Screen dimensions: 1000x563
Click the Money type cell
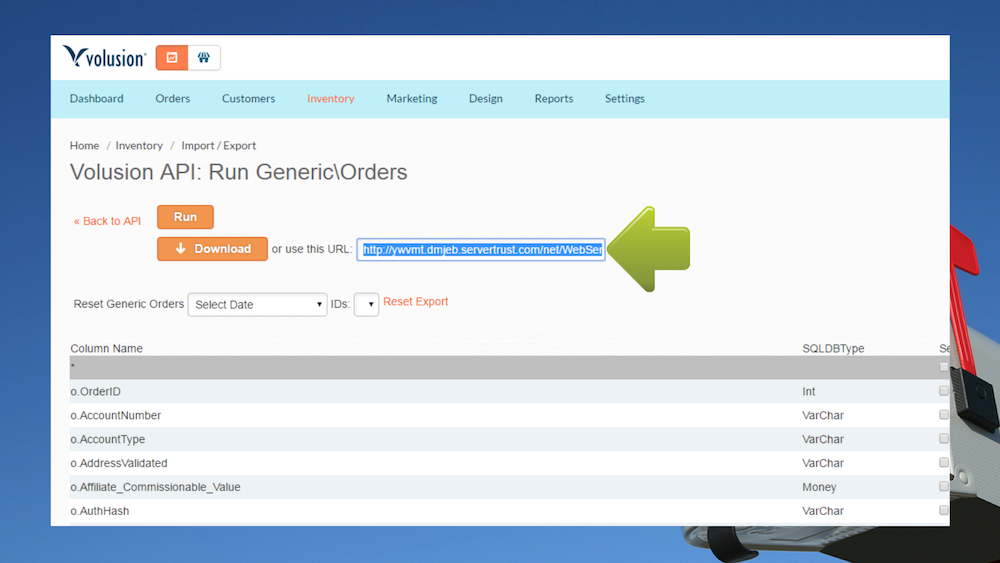[x=820, y=487]
